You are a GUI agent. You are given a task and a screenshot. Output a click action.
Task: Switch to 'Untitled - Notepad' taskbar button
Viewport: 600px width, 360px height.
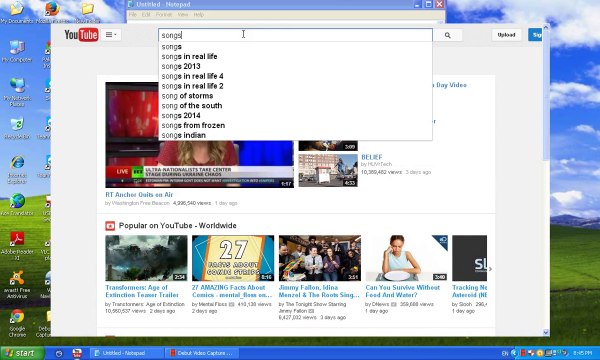tap(127, 353)
